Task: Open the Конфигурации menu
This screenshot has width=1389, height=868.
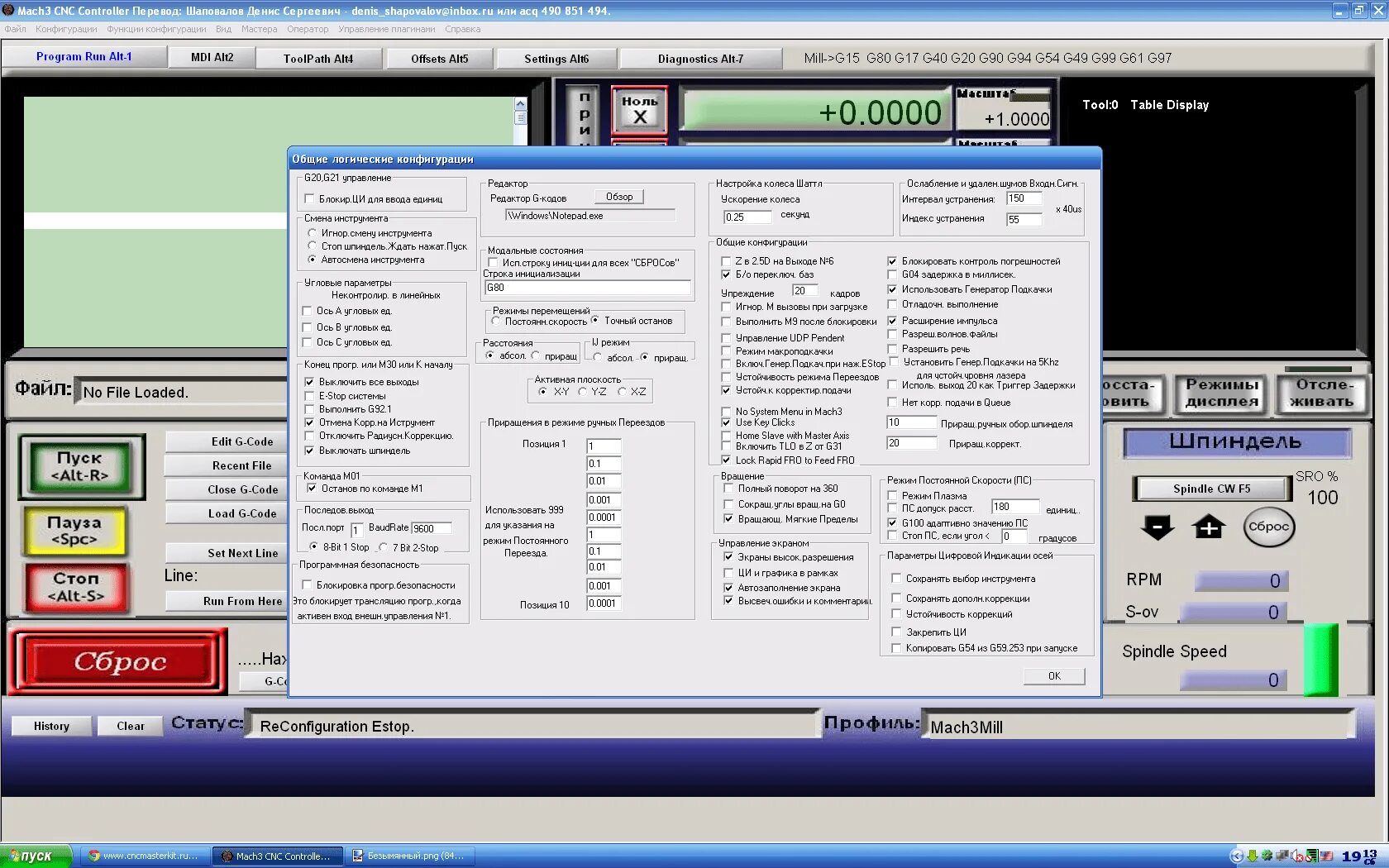Action: 66,29
